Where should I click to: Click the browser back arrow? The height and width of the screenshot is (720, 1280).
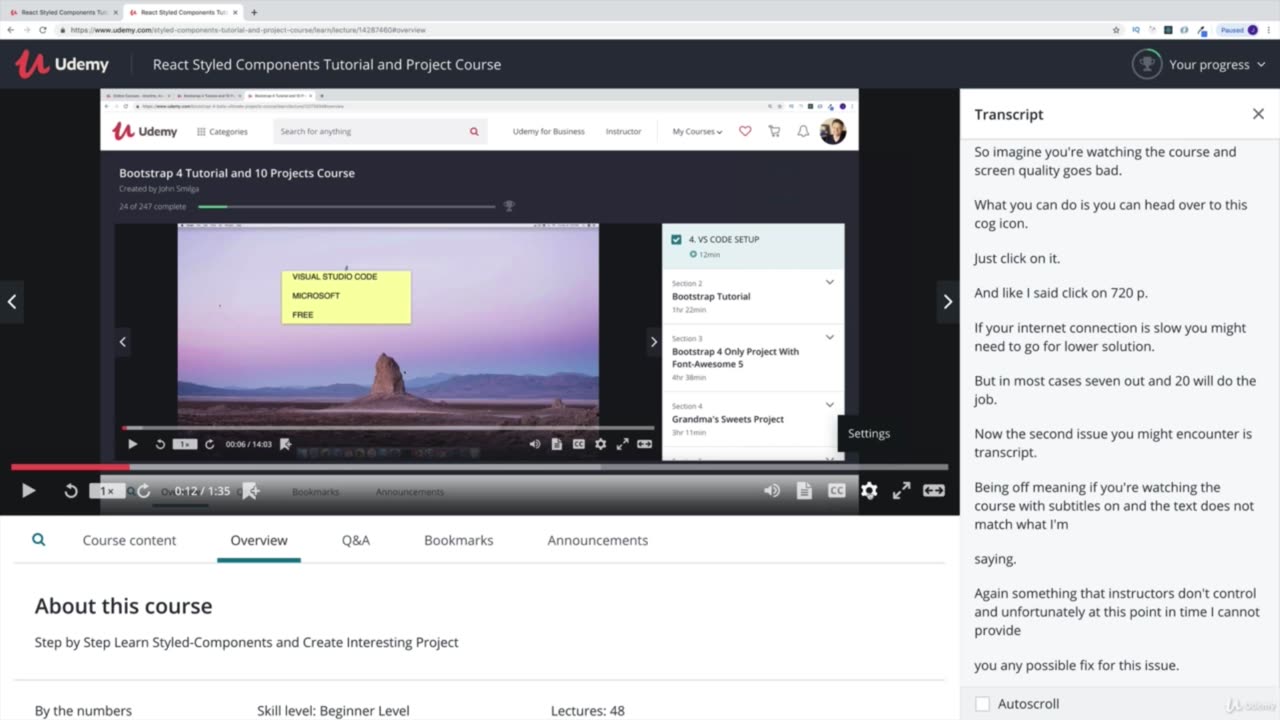click(x=10, y=30)
